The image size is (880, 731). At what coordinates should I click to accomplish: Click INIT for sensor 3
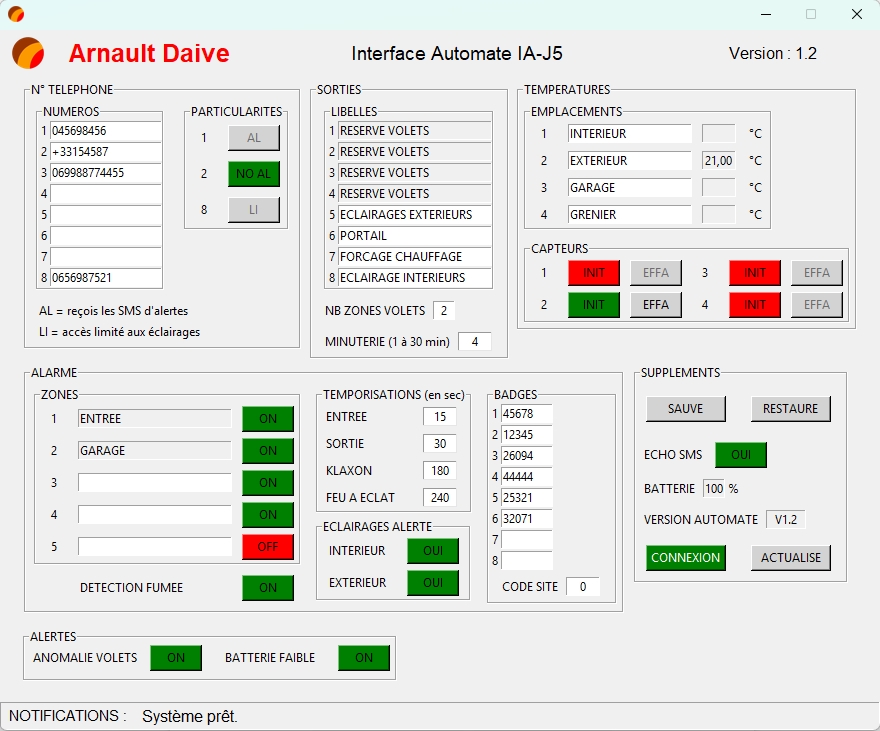point(755,273)
